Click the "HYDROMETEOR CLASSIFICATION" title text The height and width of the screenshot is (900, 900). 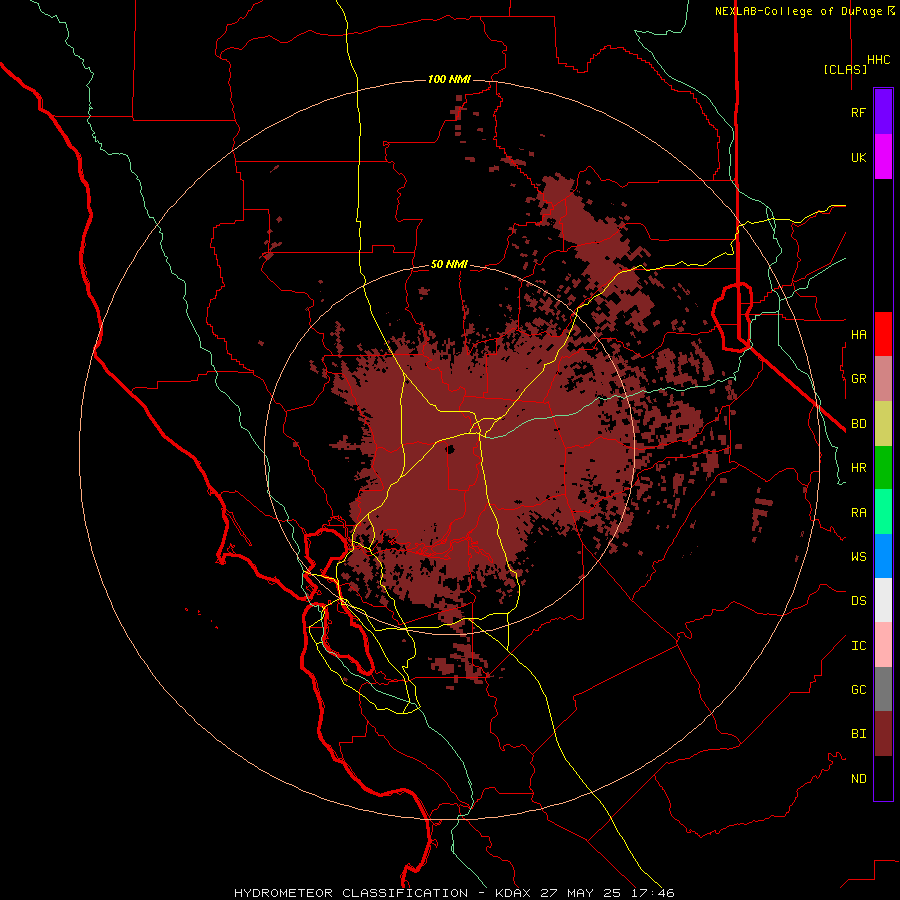click(351, 893)
